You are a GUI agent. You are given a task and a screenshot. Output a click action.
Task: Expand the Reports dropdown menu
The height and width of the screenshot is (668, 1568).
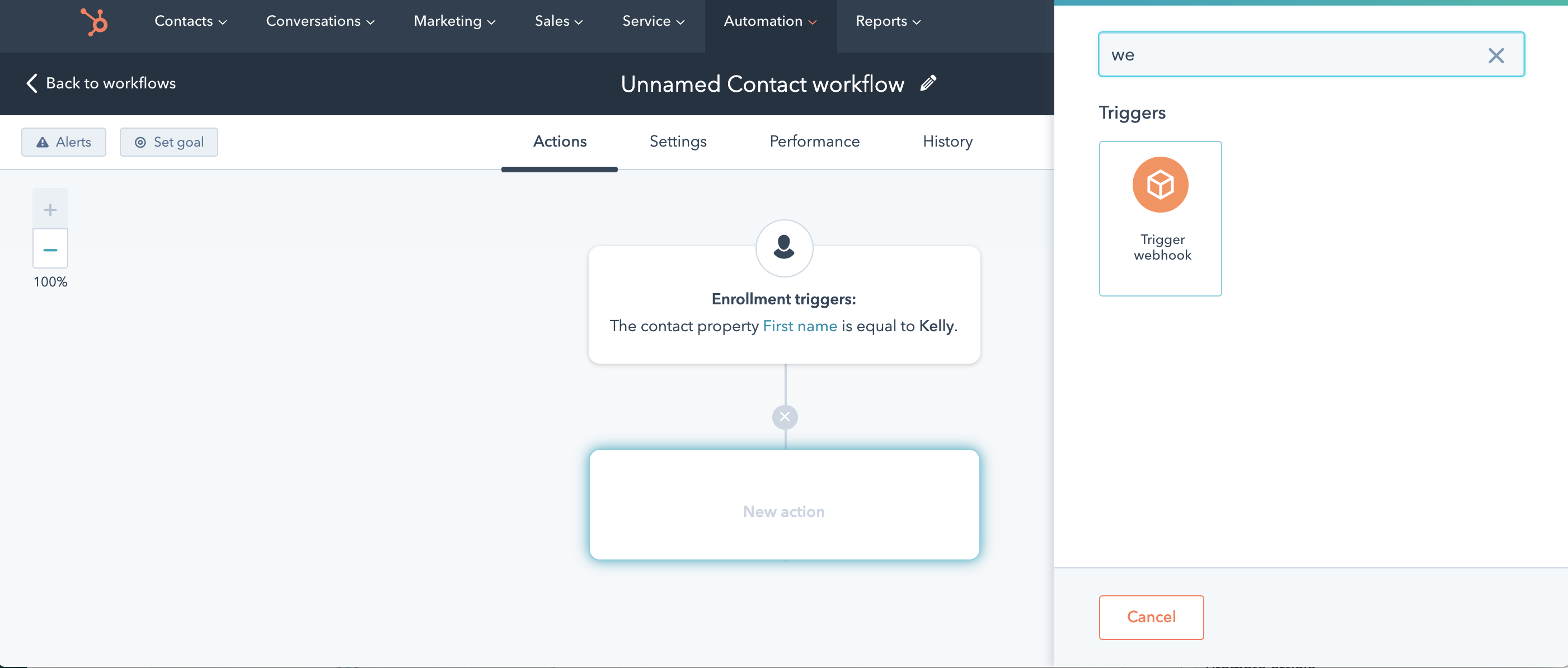(888, 21)
